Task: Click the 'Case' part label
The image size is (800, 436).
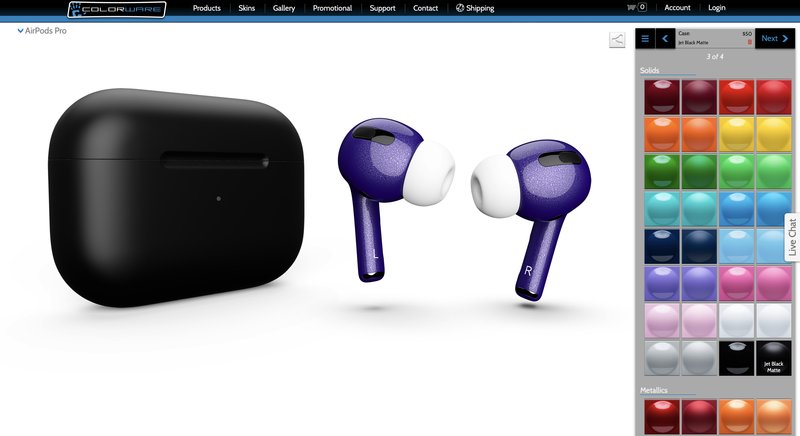Action: tap(684, 33)
